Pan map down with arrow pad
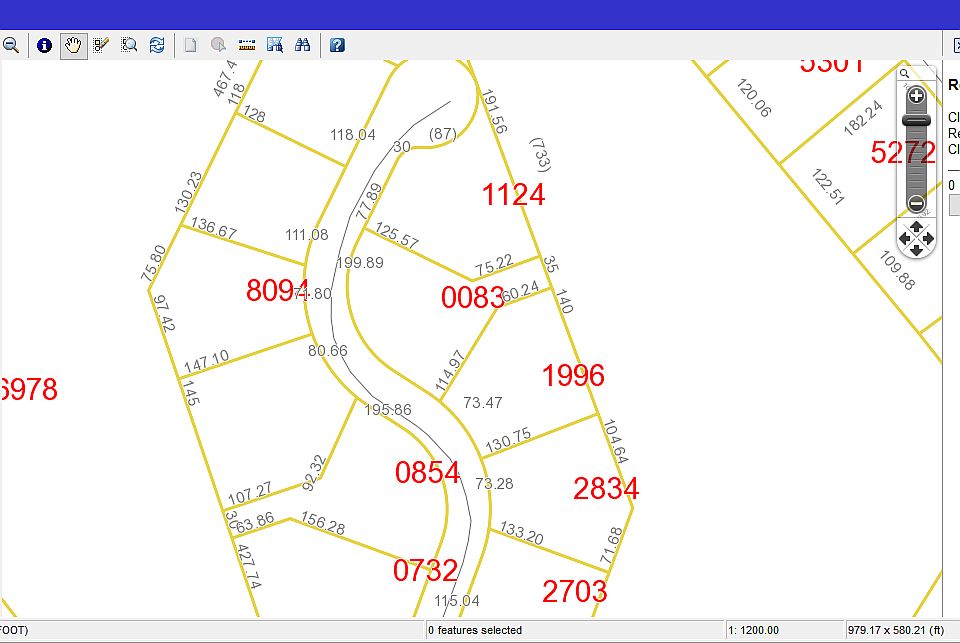 point(916,250)
